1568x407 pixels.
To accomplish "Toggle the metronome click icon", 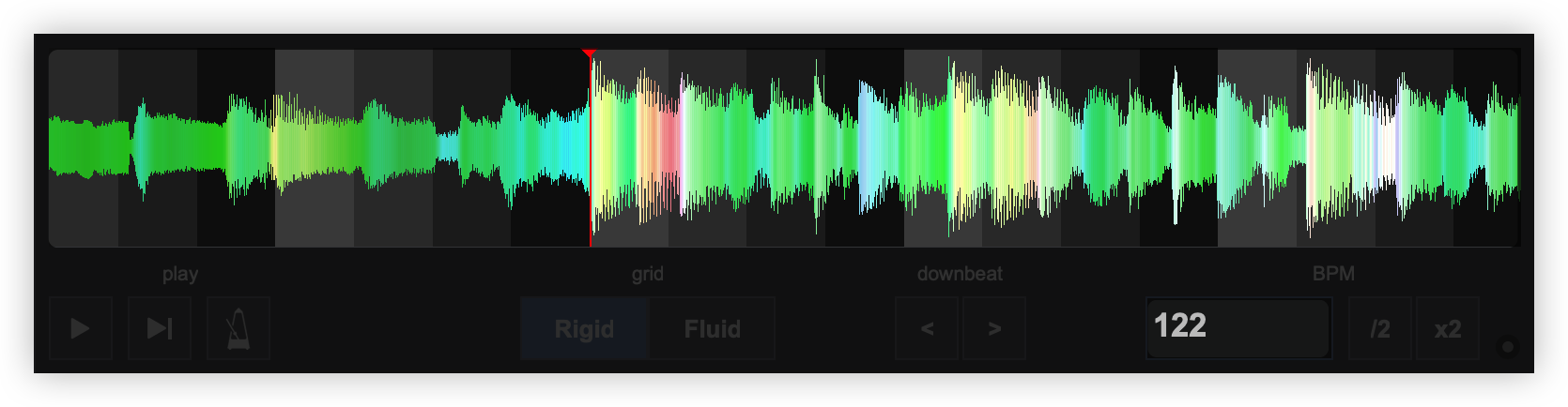I will 238,328.
